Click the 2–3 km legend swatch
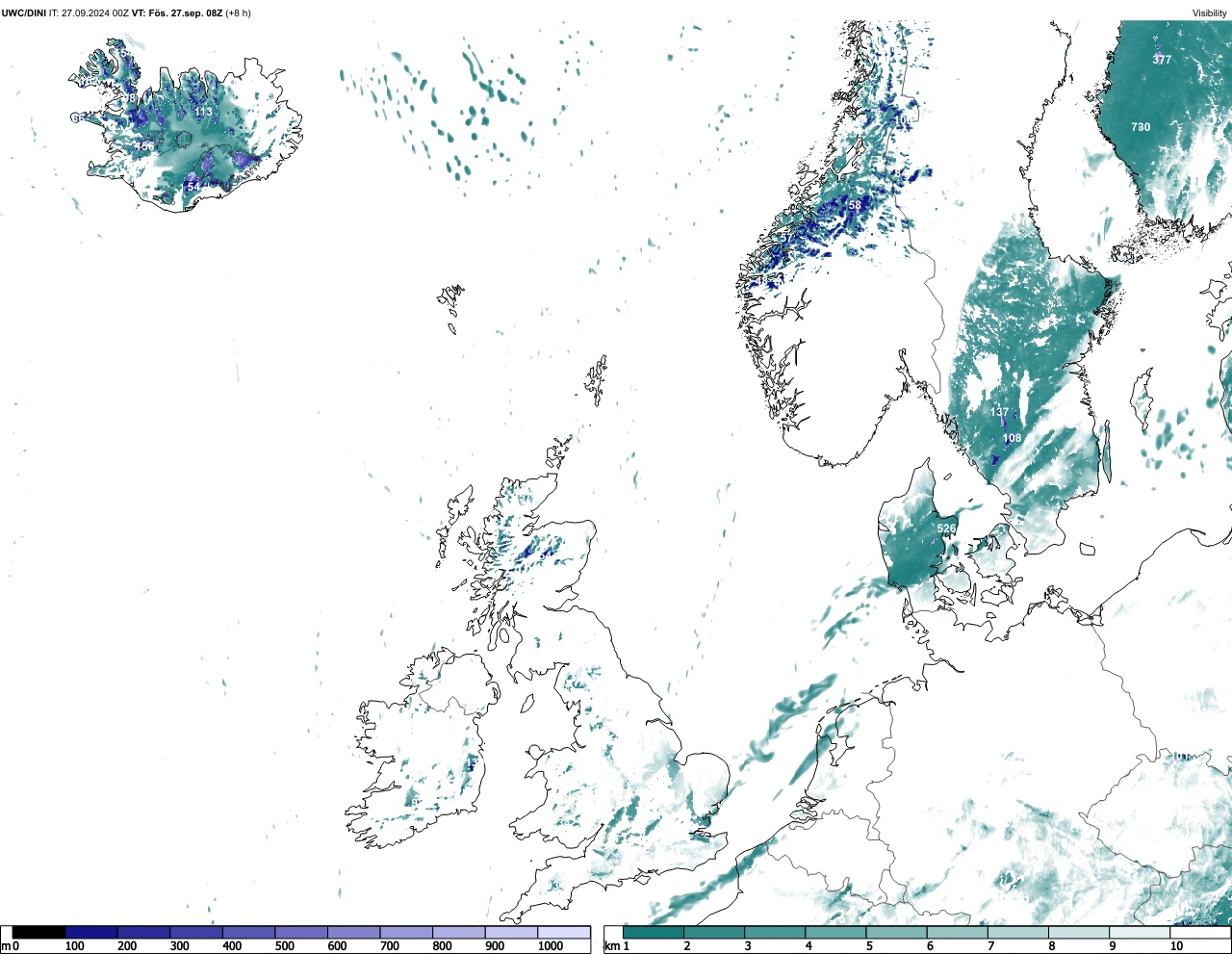The width and height of the screenshot is (1232, 954). click(713, 932)
